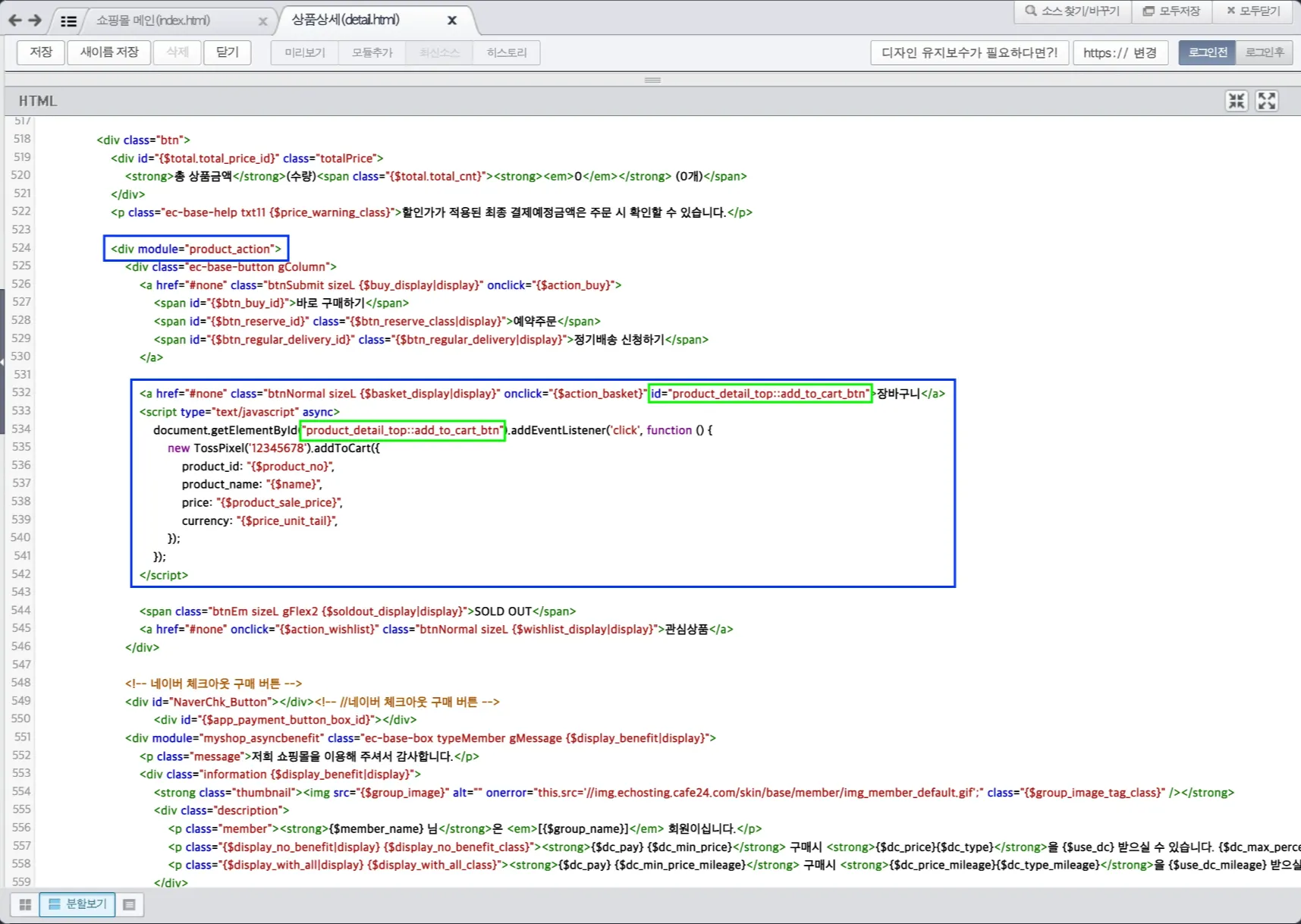
Task: Click 모두닫기 to close all files
Action: 1253,11
